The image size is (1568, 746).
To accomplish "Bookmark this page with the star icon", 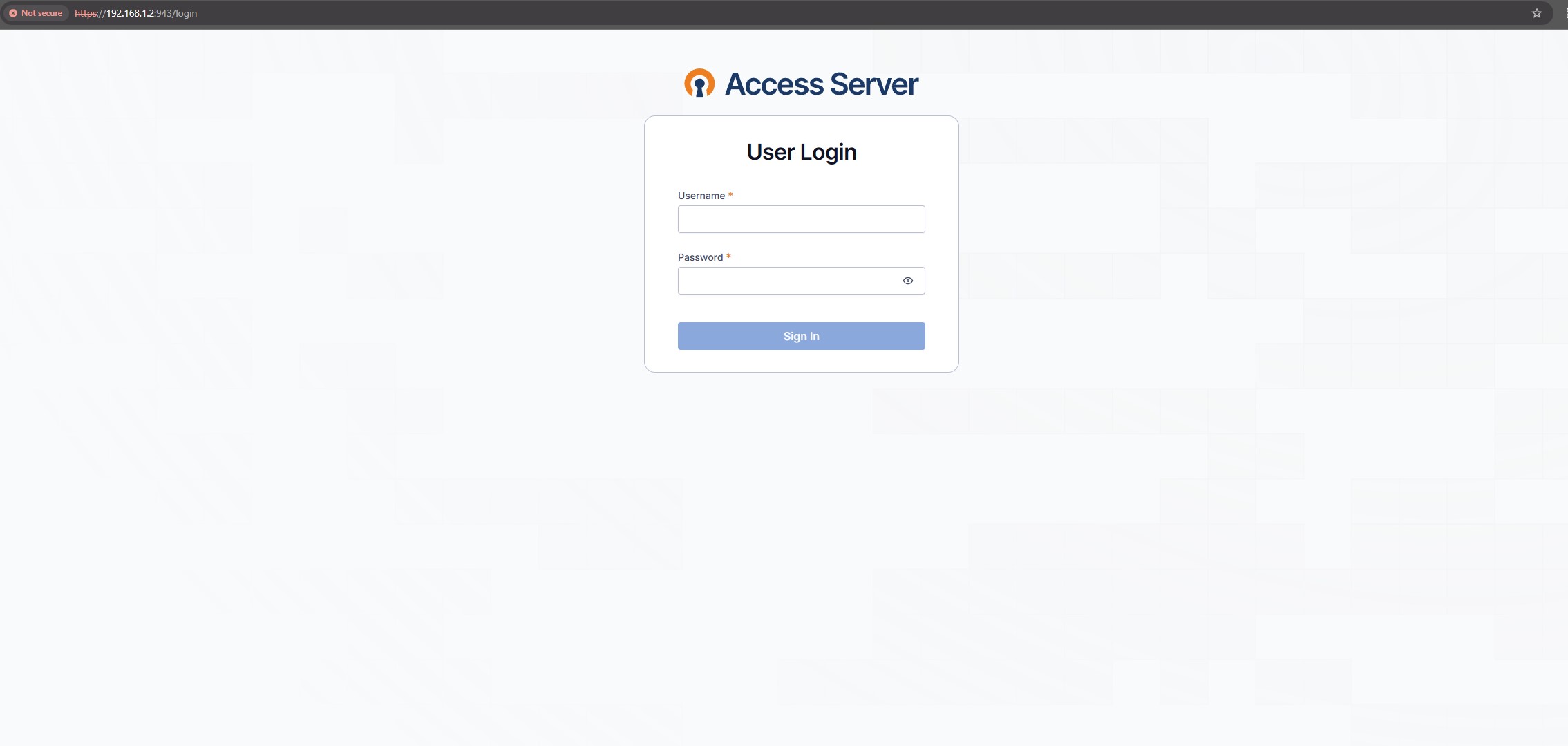I will 1536,13.
